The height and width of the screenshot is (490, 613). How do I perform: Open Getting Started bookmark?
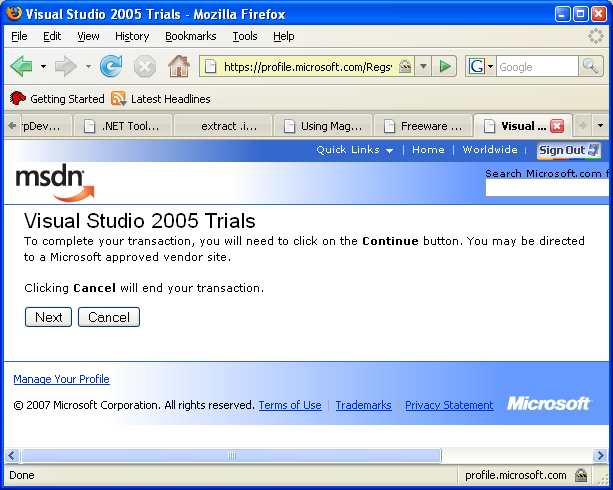[x=57, y=99]
